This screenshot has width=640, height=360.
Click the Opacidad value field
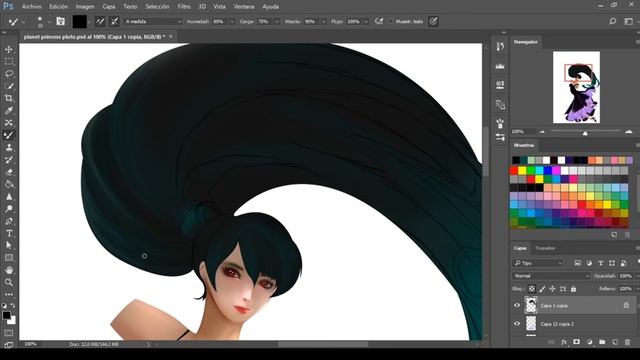[626, 276]
